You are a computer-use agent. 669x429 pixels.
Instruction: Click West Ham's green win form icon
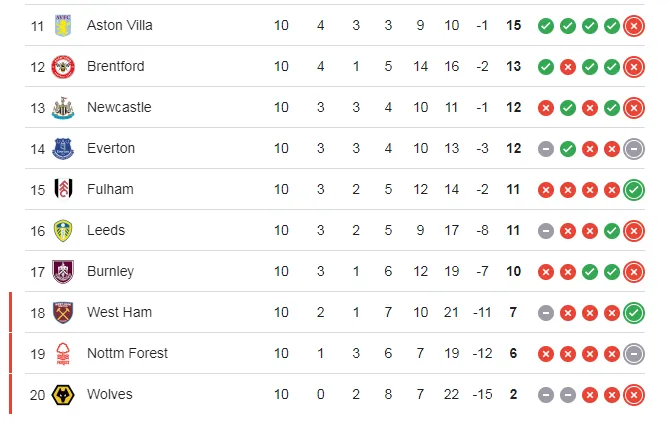[633, 312]
